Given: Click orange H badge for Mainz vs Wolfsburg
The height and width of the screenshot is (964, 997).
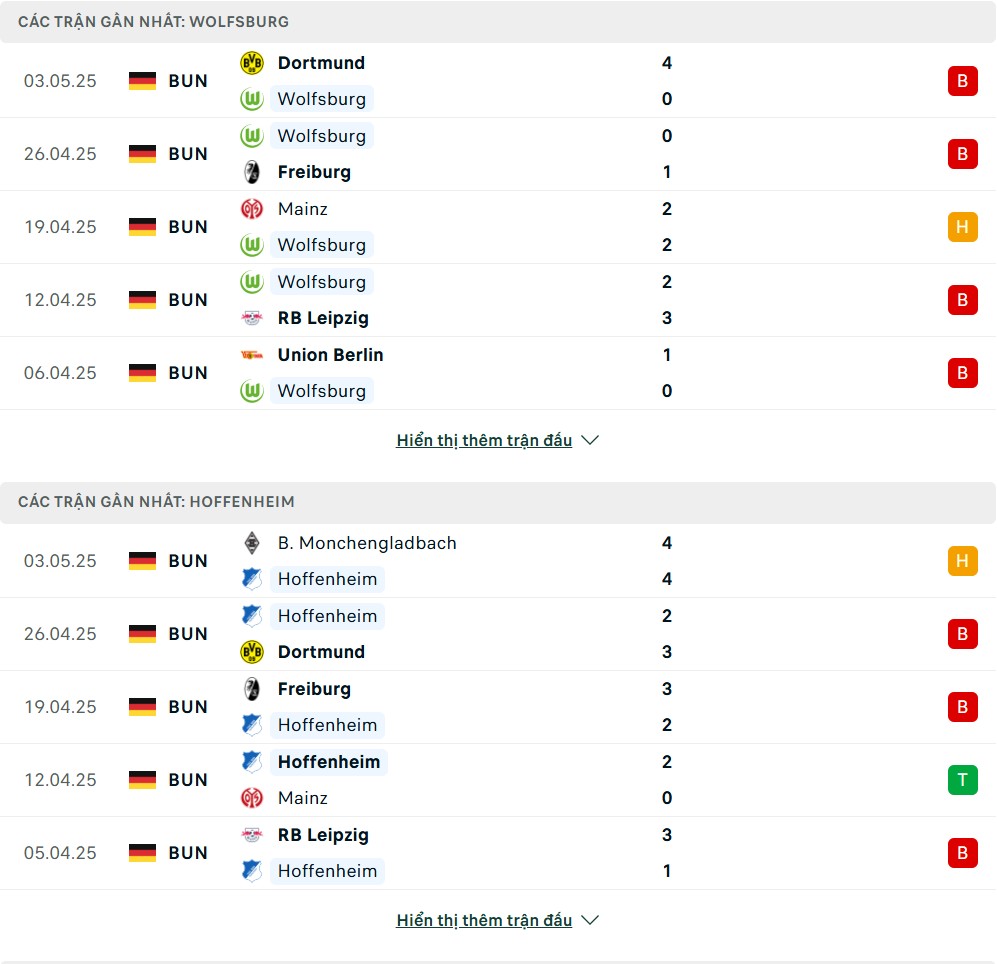Looking at the screenshot, I should (x=963, y=227).
